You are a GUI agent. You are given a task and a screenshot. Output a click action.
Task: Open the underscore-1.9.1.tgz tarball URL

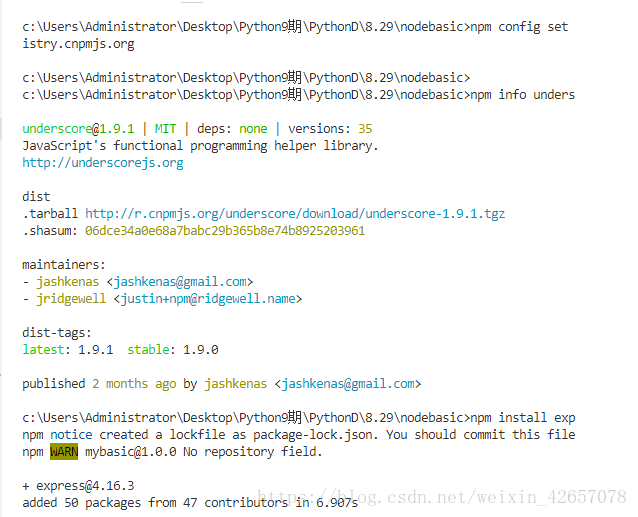tap(295, 214)
